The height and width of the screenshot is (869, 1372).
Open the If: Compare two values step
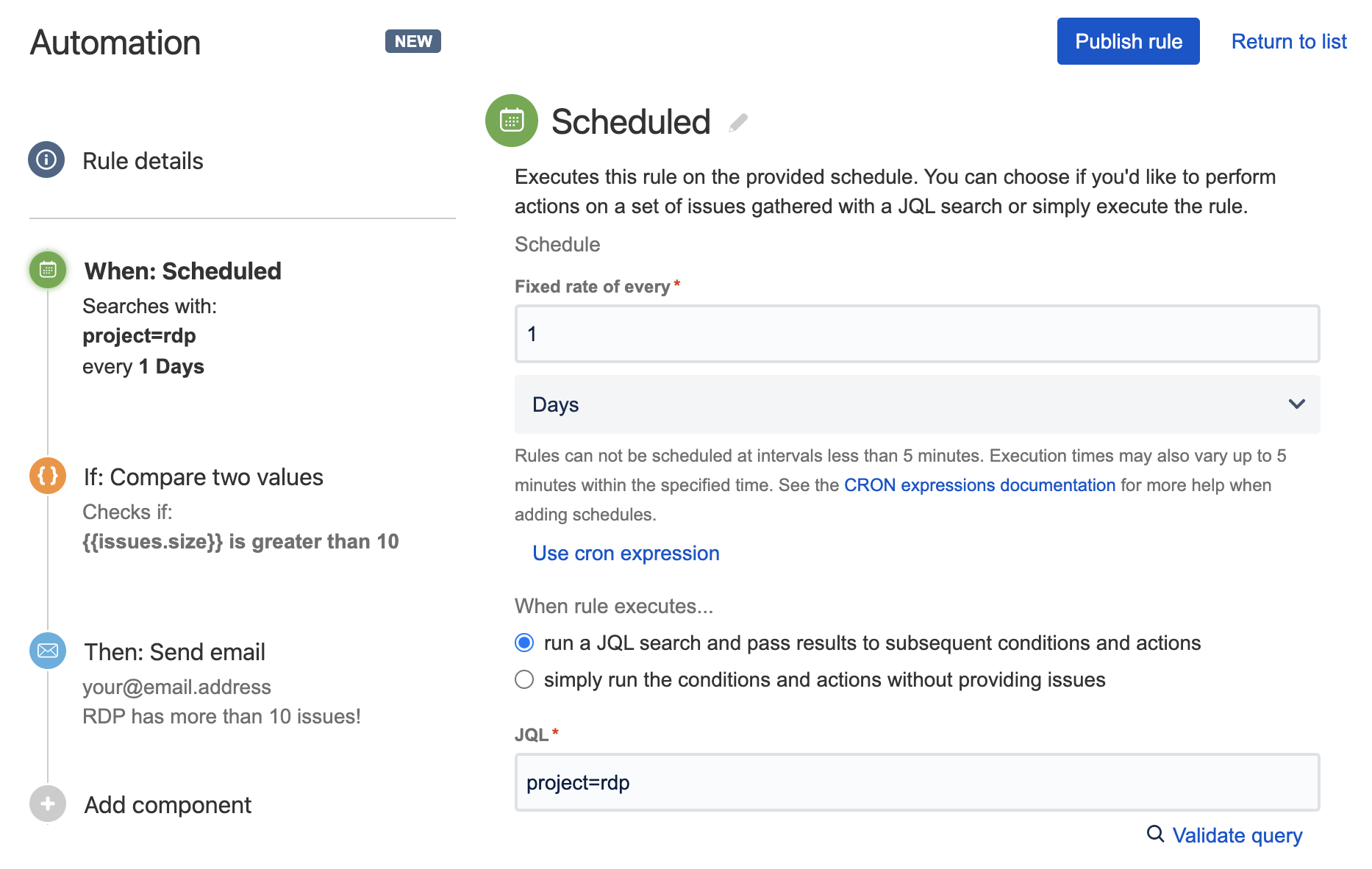point(203,477)
